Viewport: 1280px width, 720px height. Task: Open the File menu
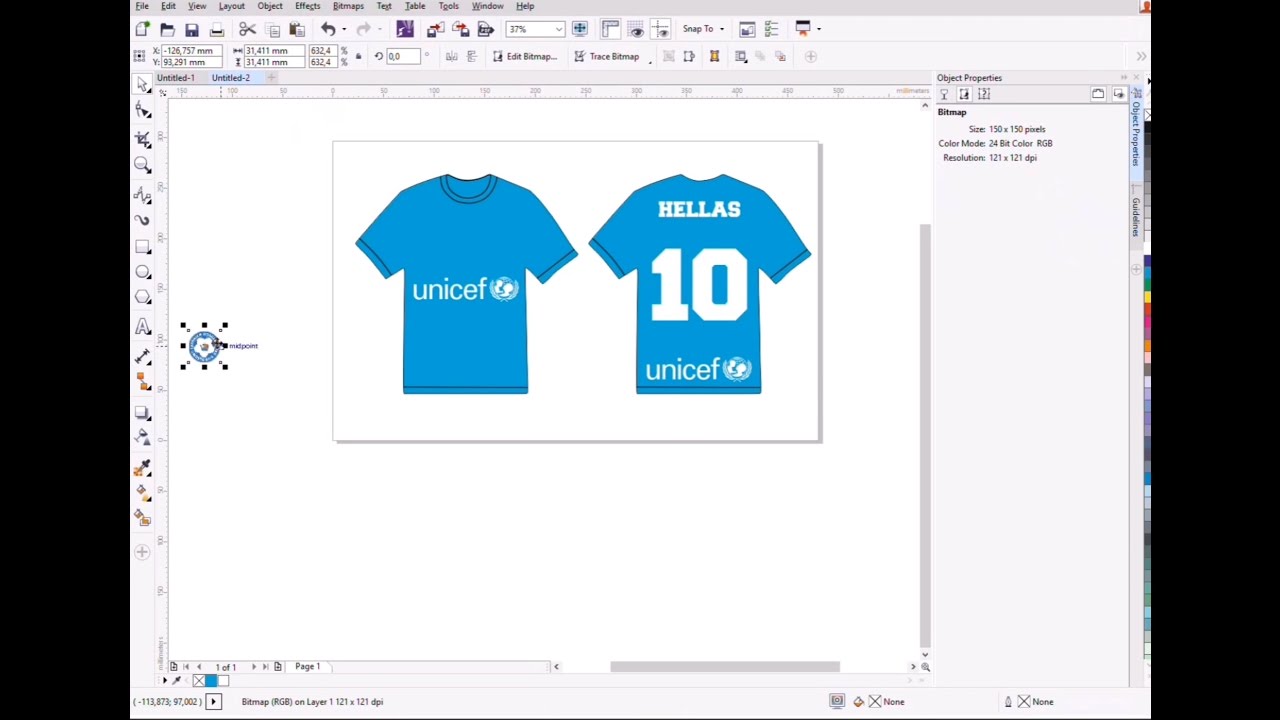click(x=142, y=6)
